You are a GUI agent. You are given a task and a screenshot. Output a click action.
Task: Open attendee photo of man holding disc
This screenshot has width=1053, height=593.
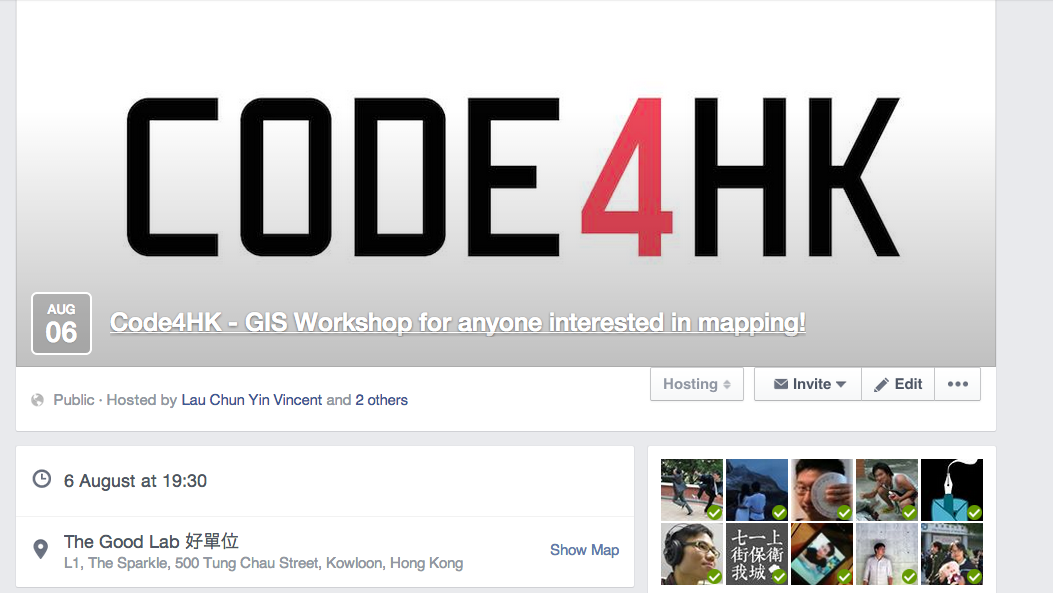click(x=822, y=490)
